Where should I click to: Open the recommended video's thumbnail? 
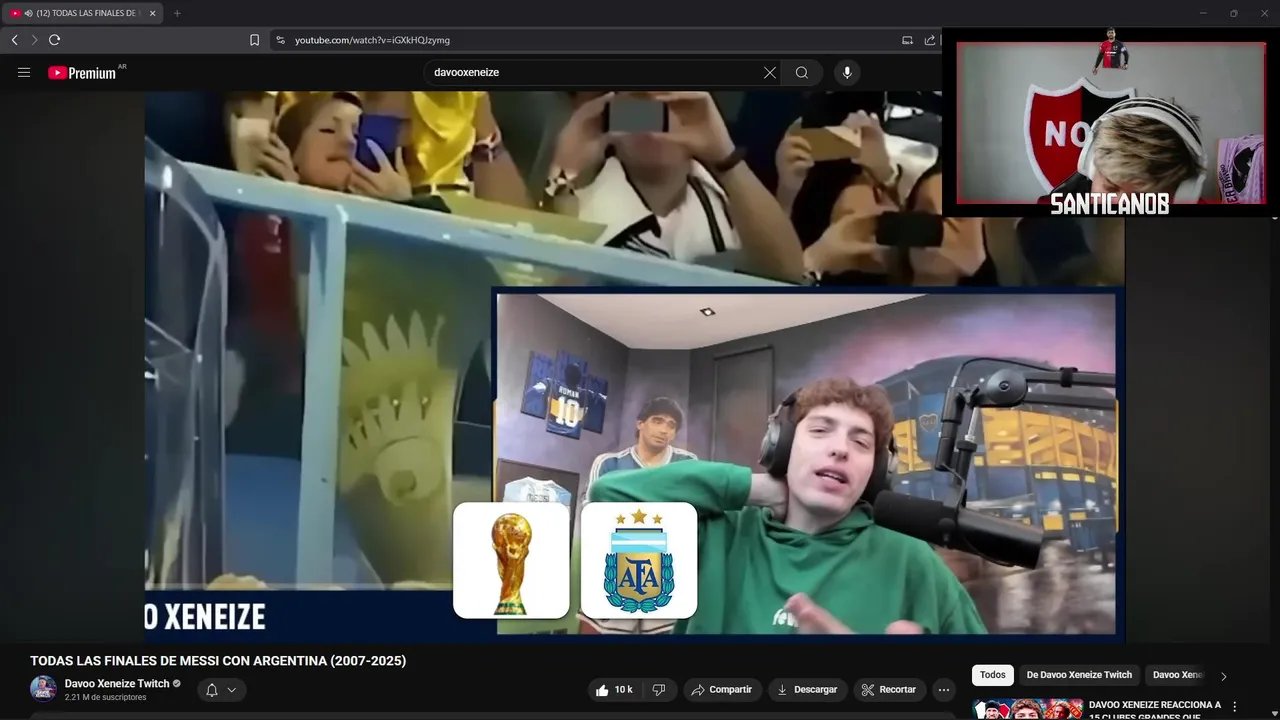pos(1027,710)
